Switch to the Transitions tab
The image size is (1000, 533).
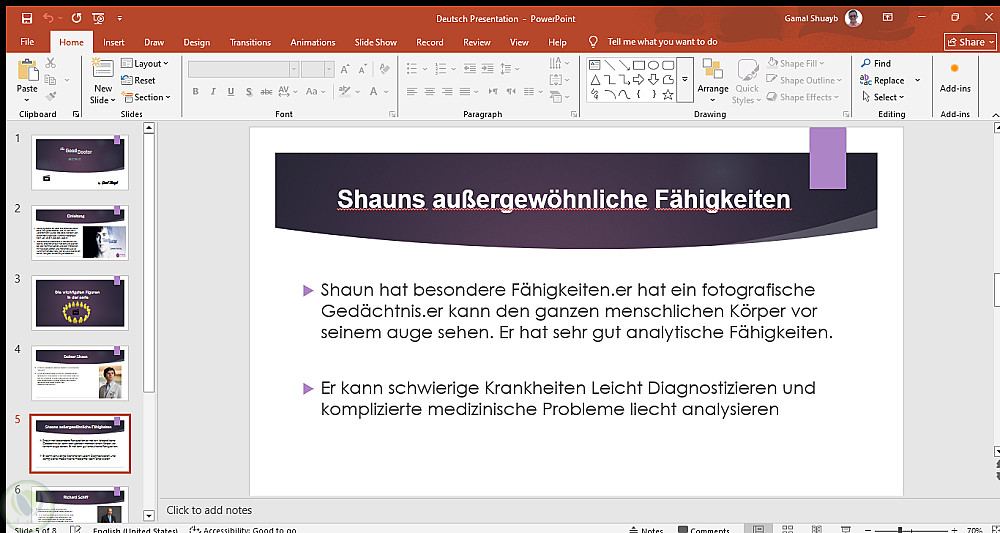(250, 42)
